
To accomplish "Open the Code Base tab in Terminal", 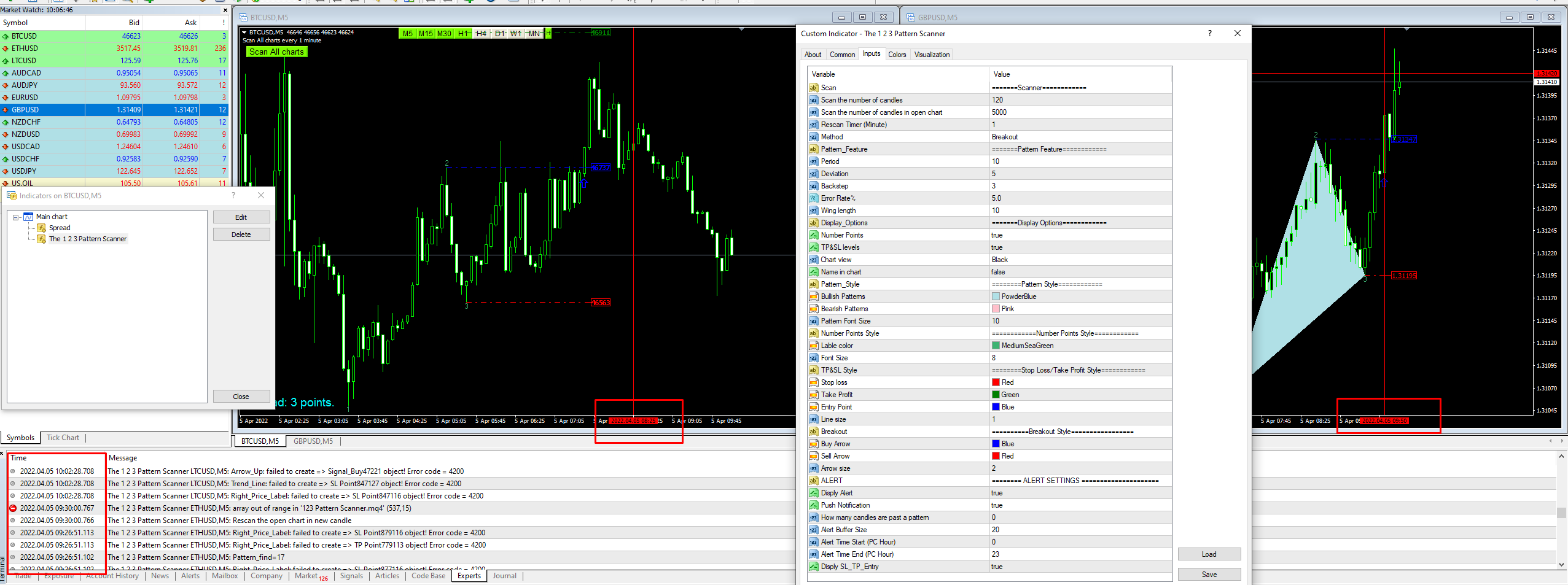I will [428, 576].
